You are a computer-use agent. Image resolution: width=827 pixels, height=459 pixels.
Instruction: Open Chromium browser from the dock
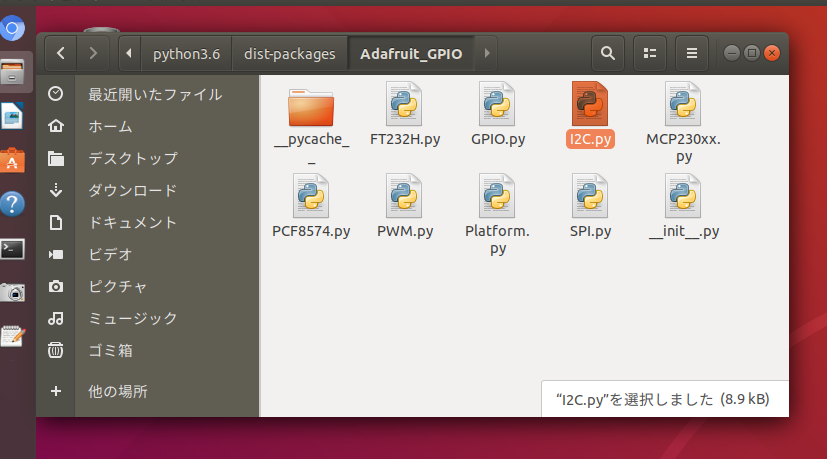12,28
